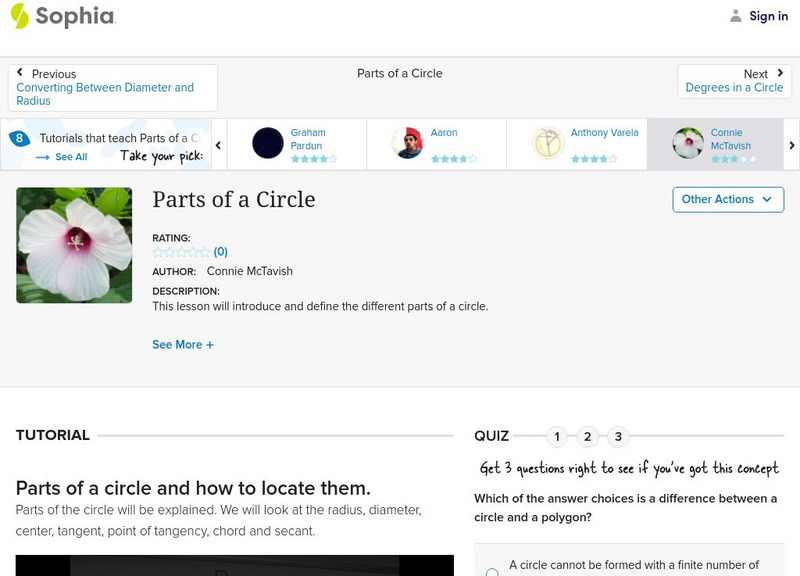Viewport: 800px width, 576px height.
Task: Select Aaron's avatar picture
Action: click(x=407, y=143)
